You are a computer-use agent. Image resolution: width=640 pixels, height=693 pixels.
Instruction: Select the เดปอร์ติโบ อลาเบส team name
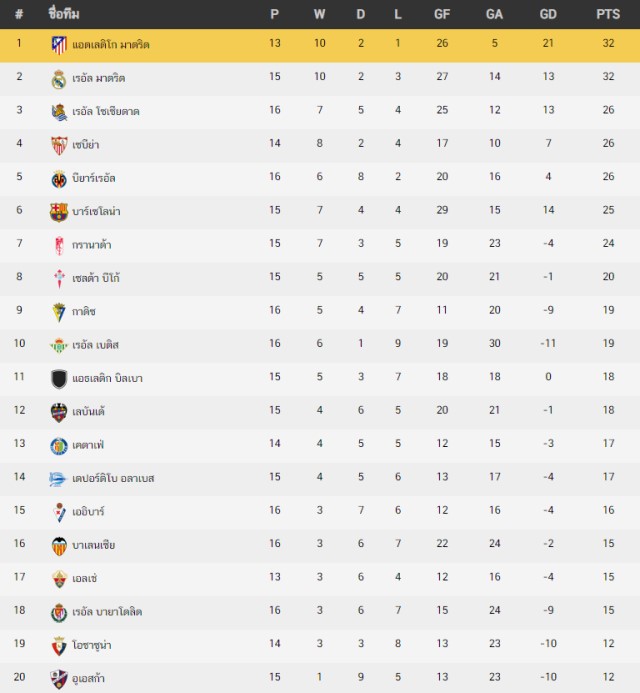tap(113, 478)
